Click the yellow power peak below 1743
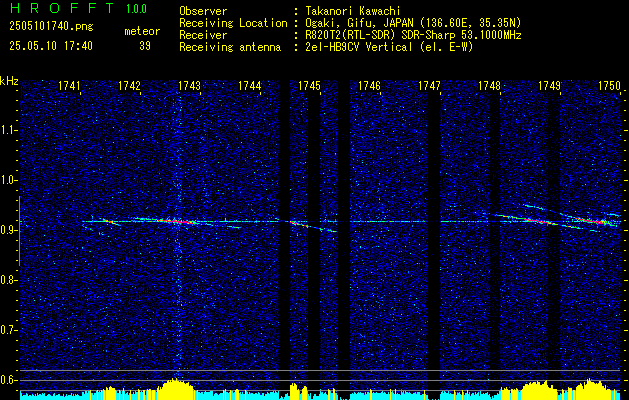Screen dimensions: 629x400 pos(175,389)
